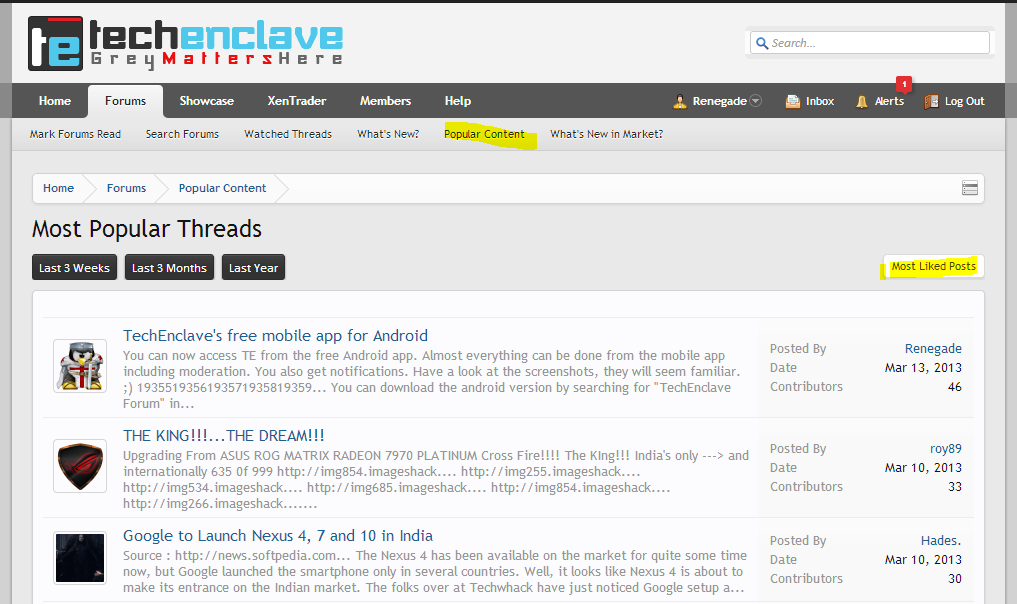The image size is (1017, 604).
Task: Click the TechEnclave logo
Action: [185, 43]
